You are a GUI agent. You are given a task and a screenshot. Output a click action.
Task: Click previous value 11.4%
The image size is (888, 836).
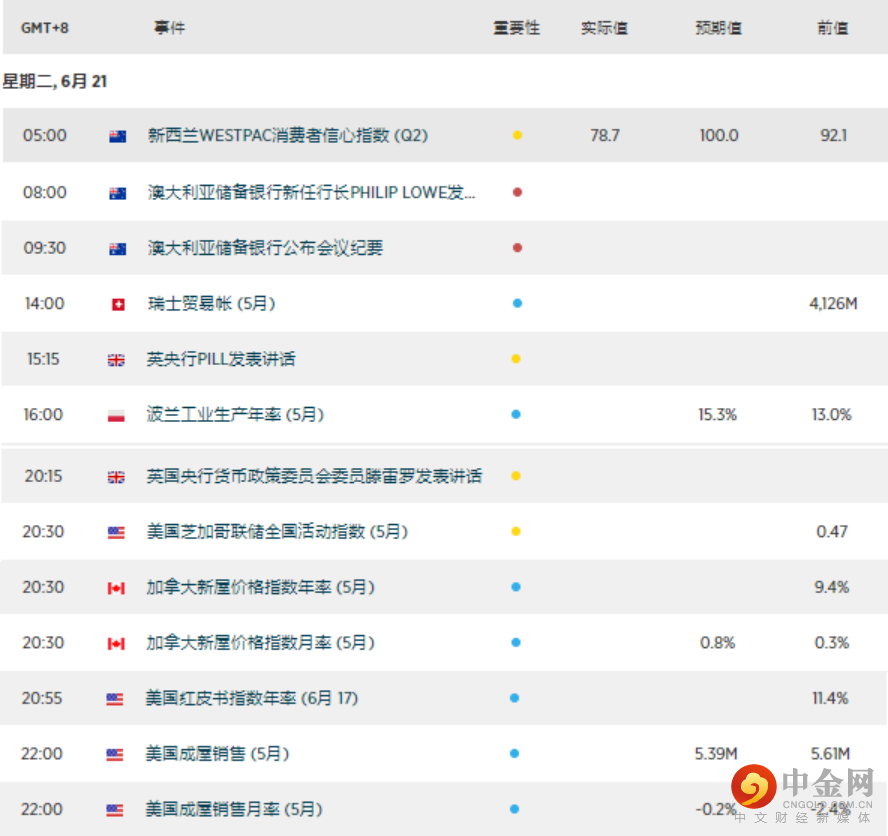[830, 699]
